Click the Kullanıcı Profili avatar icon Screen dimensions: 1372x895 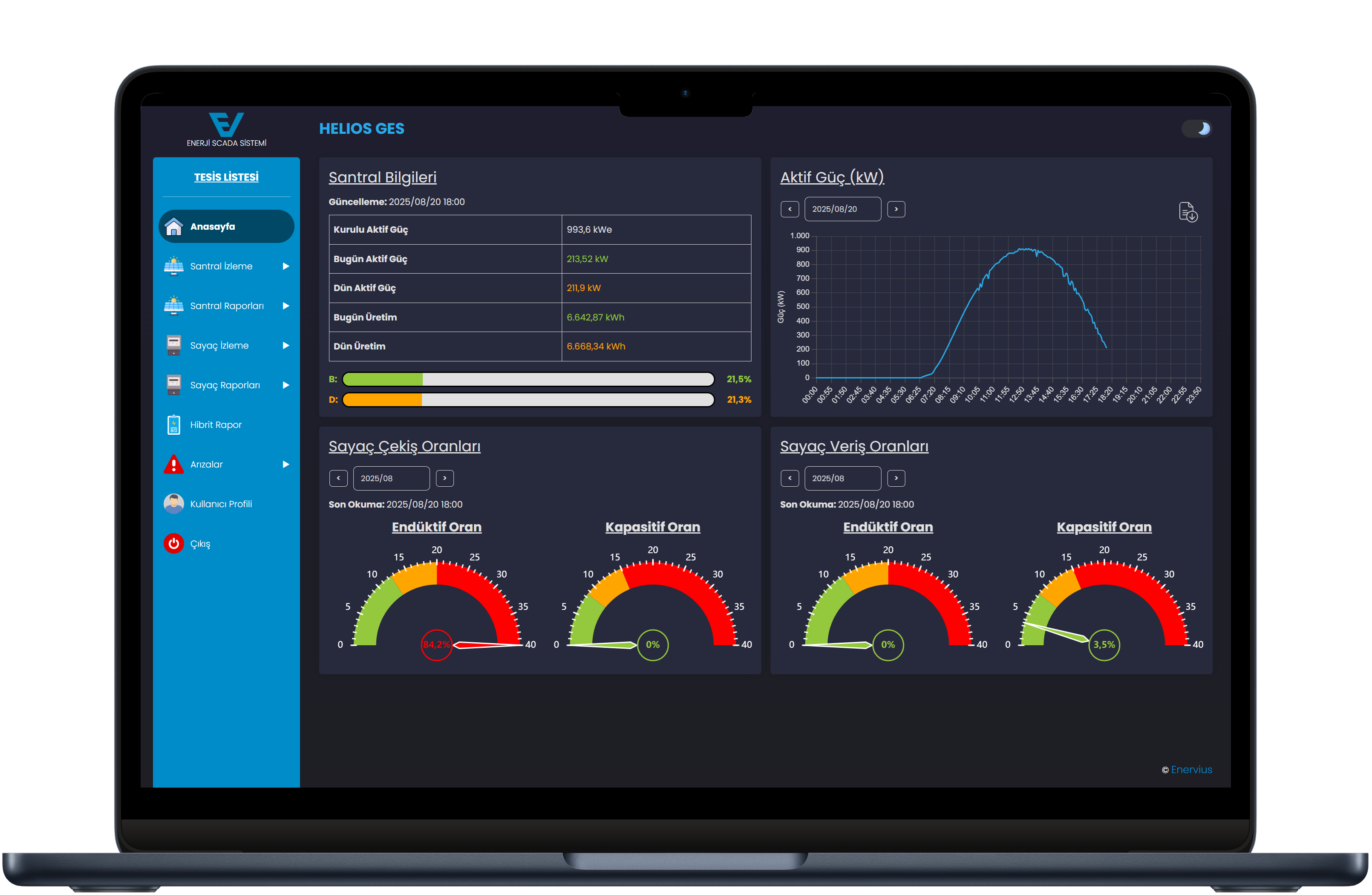pos(173,503)
